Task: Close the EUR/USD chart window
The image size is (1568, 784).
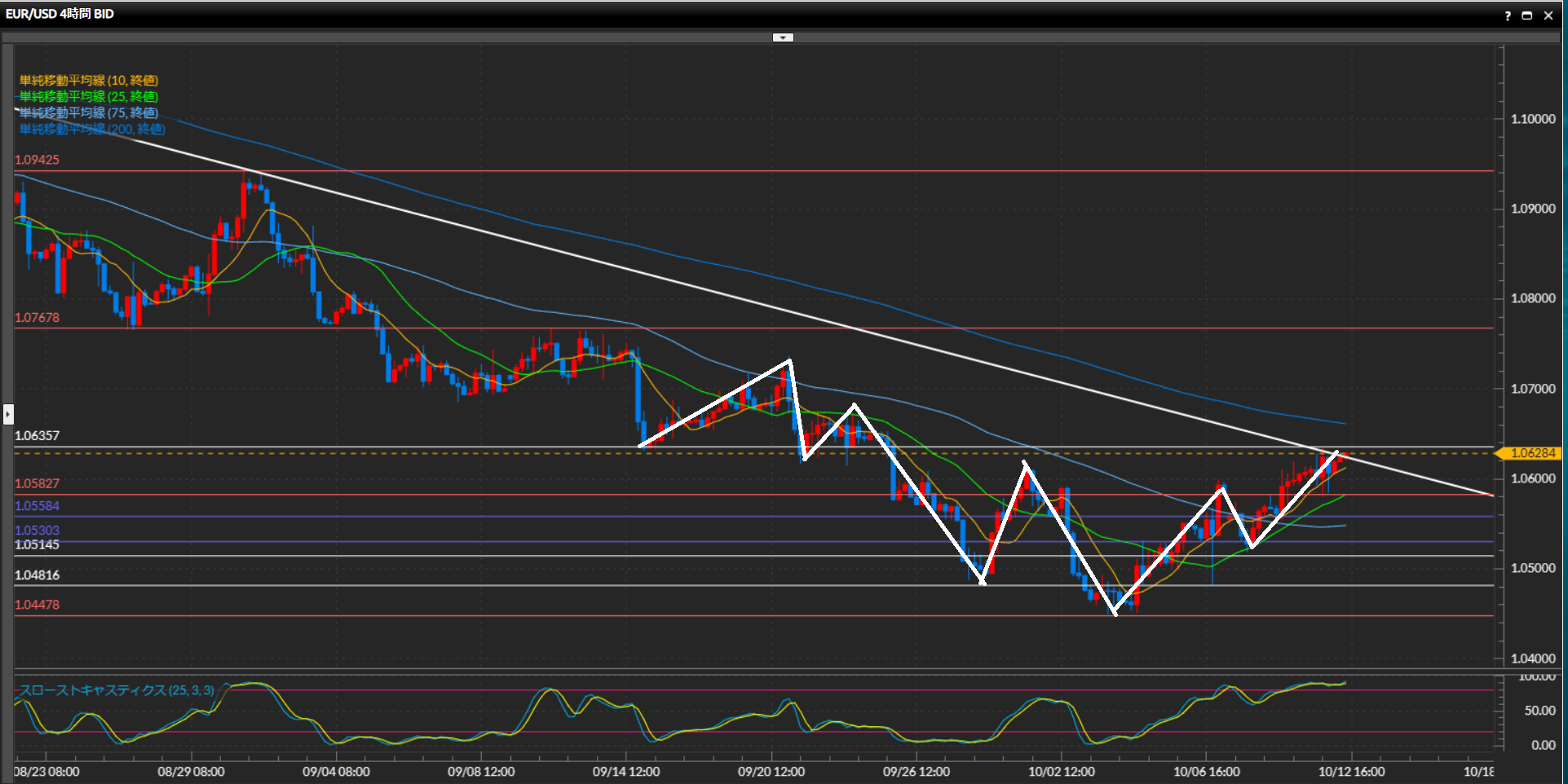Action: pos(1548,15)
